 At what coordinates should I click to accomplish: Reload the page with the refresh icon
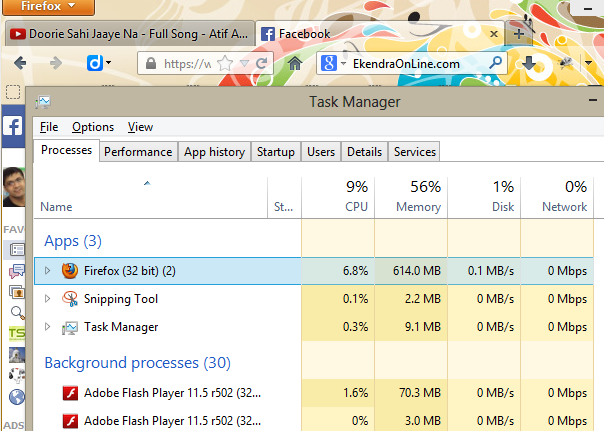(262, 63)
